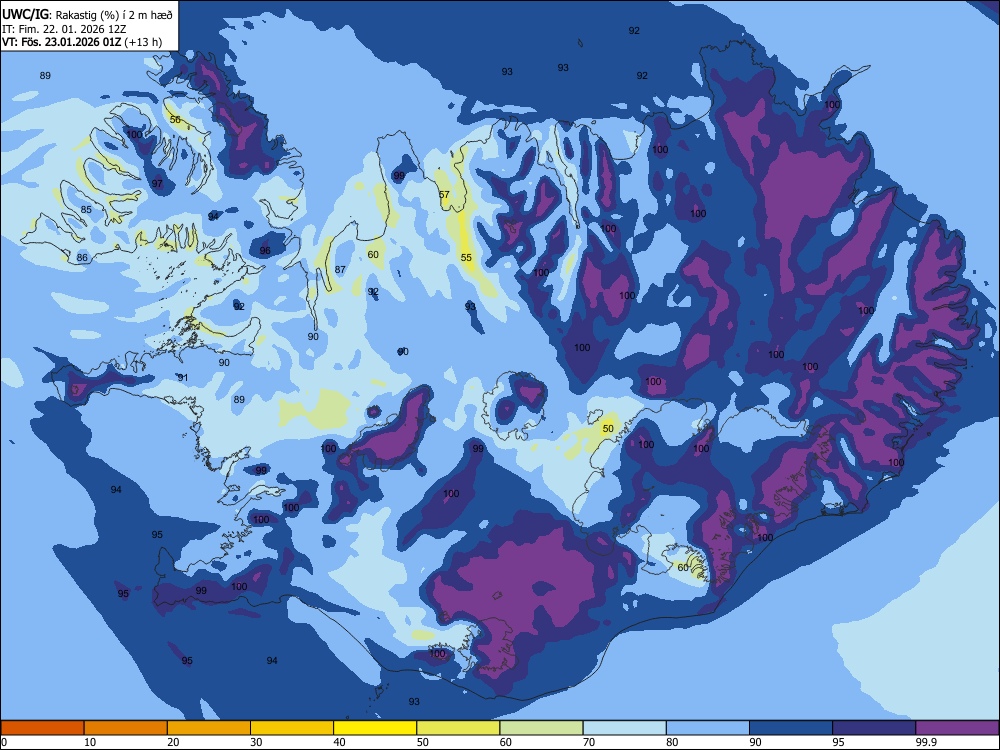The width and height of the screenshot is (1000, 750).
Task: Click the dark orange 0–10 legend swatch
Action: 43,728
